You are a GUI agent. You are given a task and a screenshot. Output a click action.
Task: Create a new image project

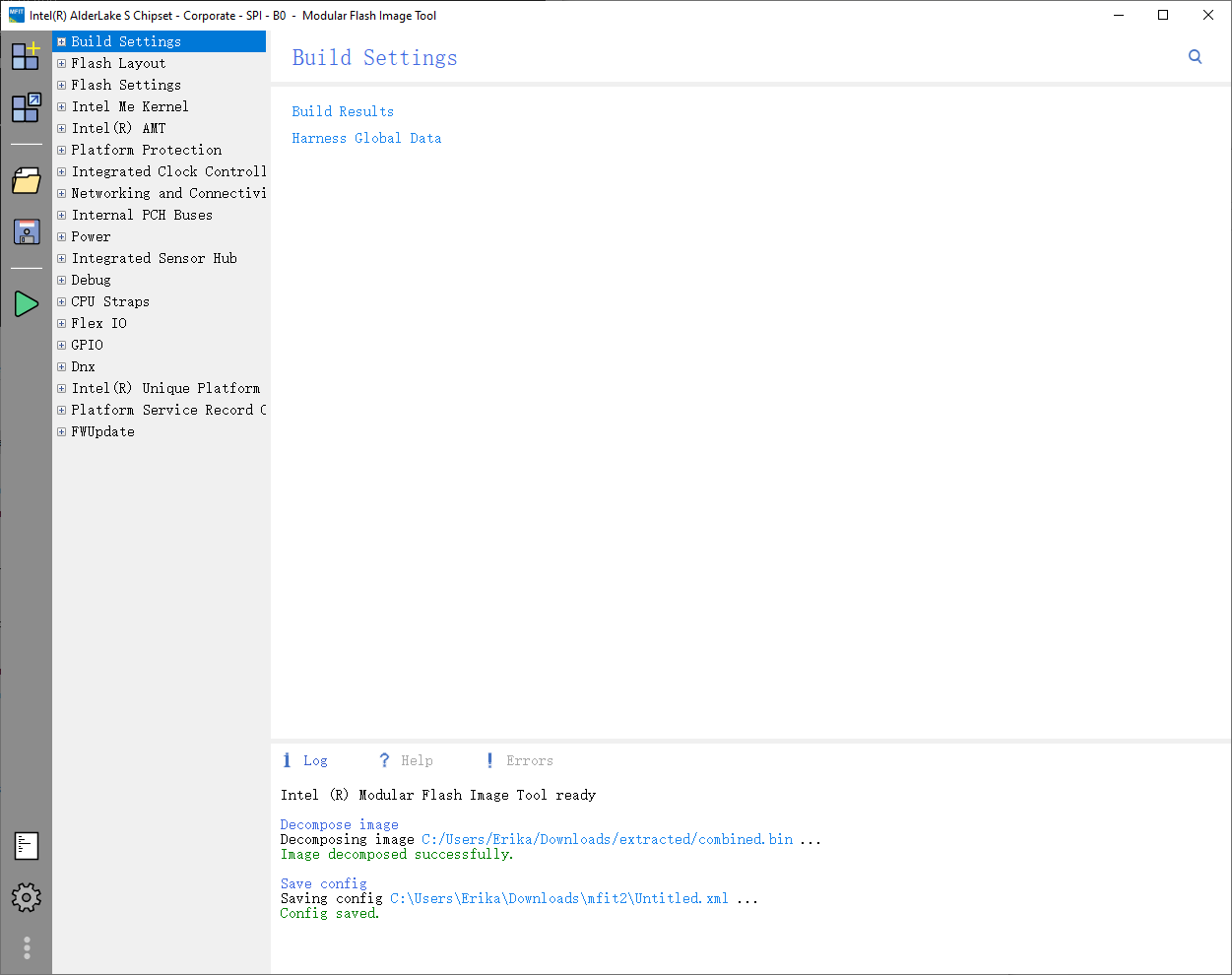click(x=26, y=56)
